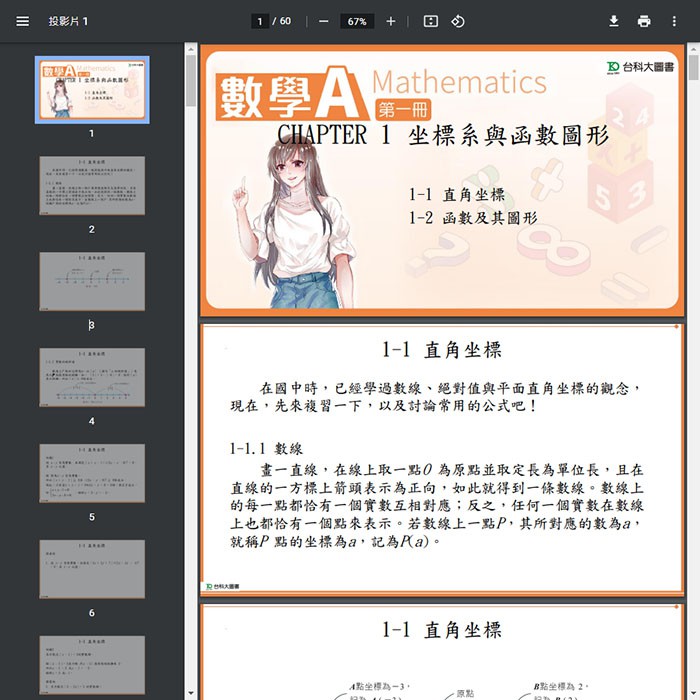Toggle the sidebar with the hamburger menu icon
The image size is (700, 700).
pyautogui.click(x=22, y=21)
